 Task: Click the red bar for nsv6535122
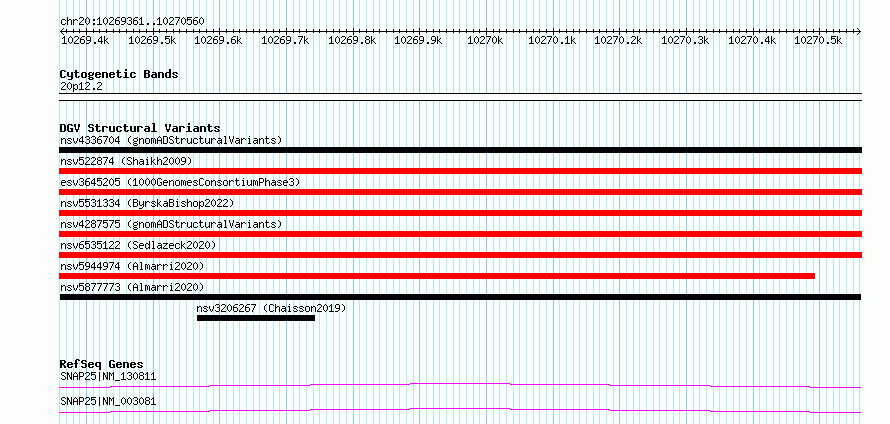pos(460,255)
